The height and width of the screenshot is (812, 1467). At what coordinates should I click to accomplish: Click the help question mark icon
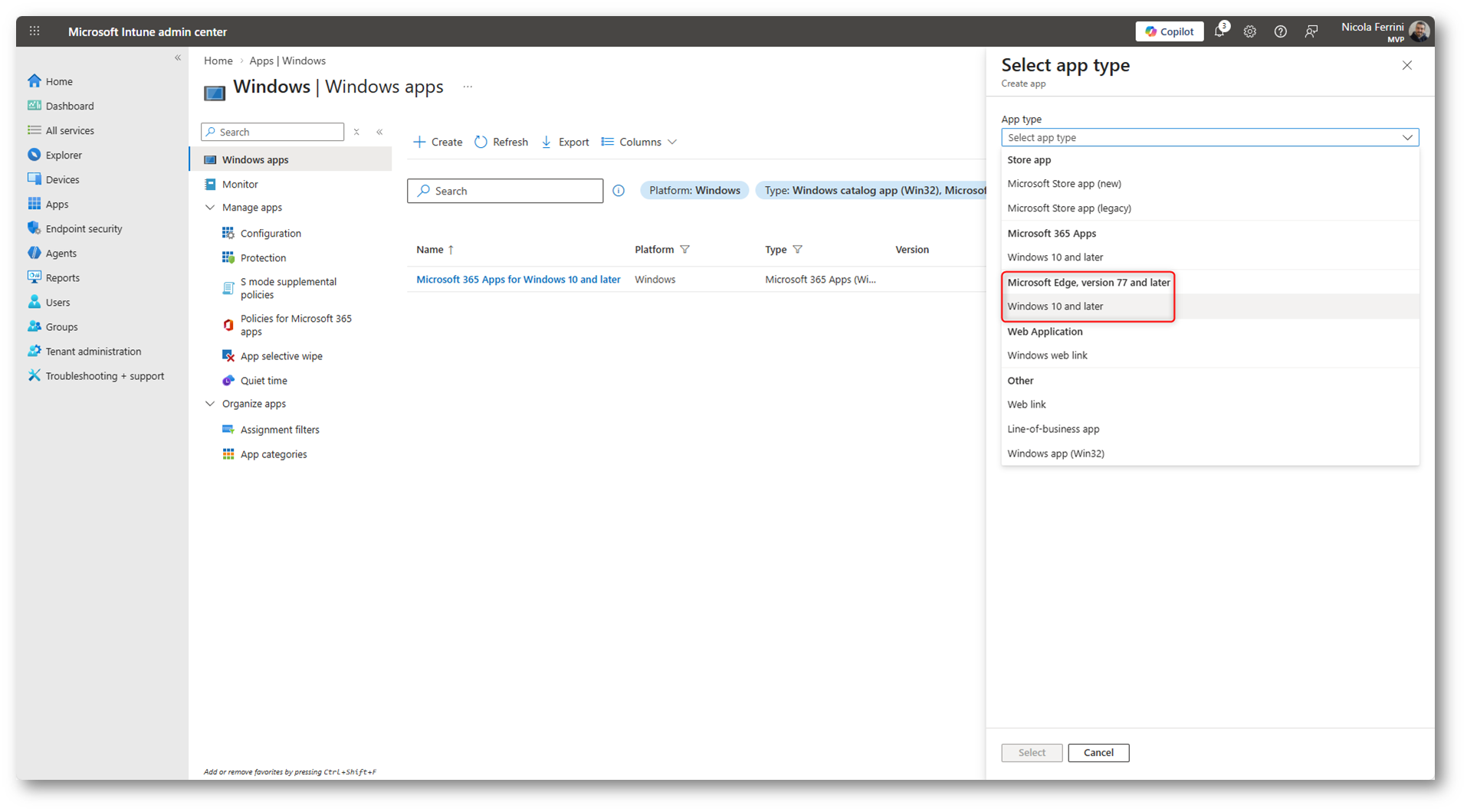click(x=1280, y=31)
